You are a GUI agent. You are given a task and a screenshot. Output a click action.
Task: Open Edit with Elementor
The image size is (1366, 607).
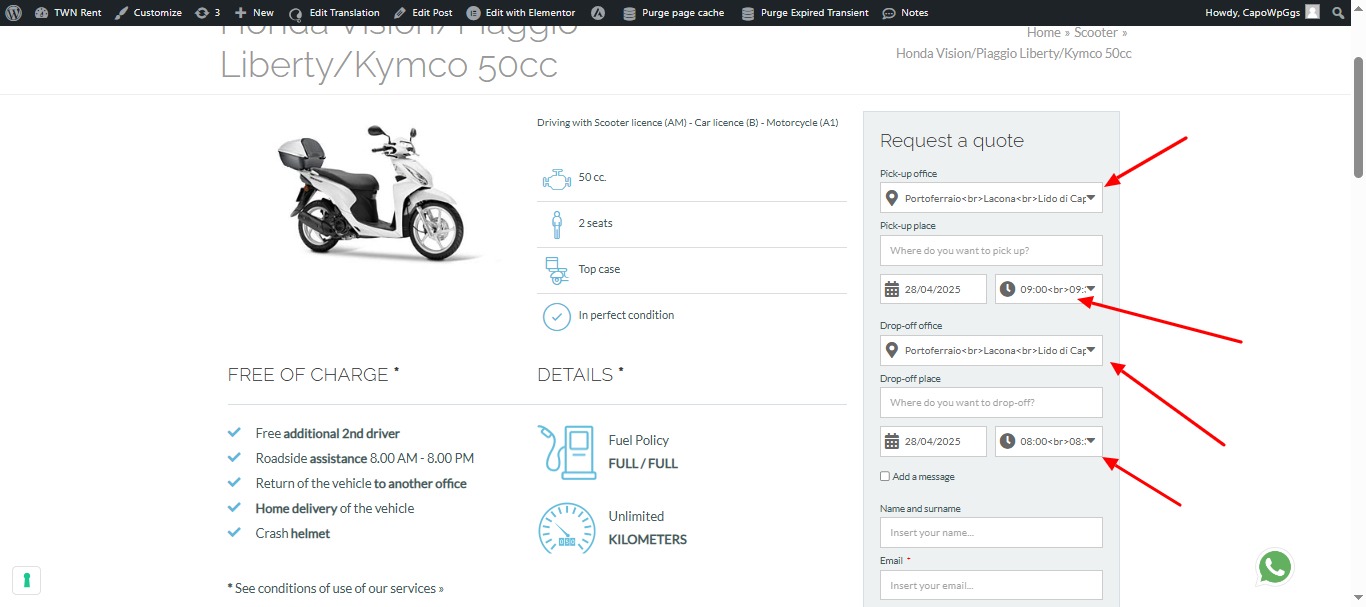[521, 13]
